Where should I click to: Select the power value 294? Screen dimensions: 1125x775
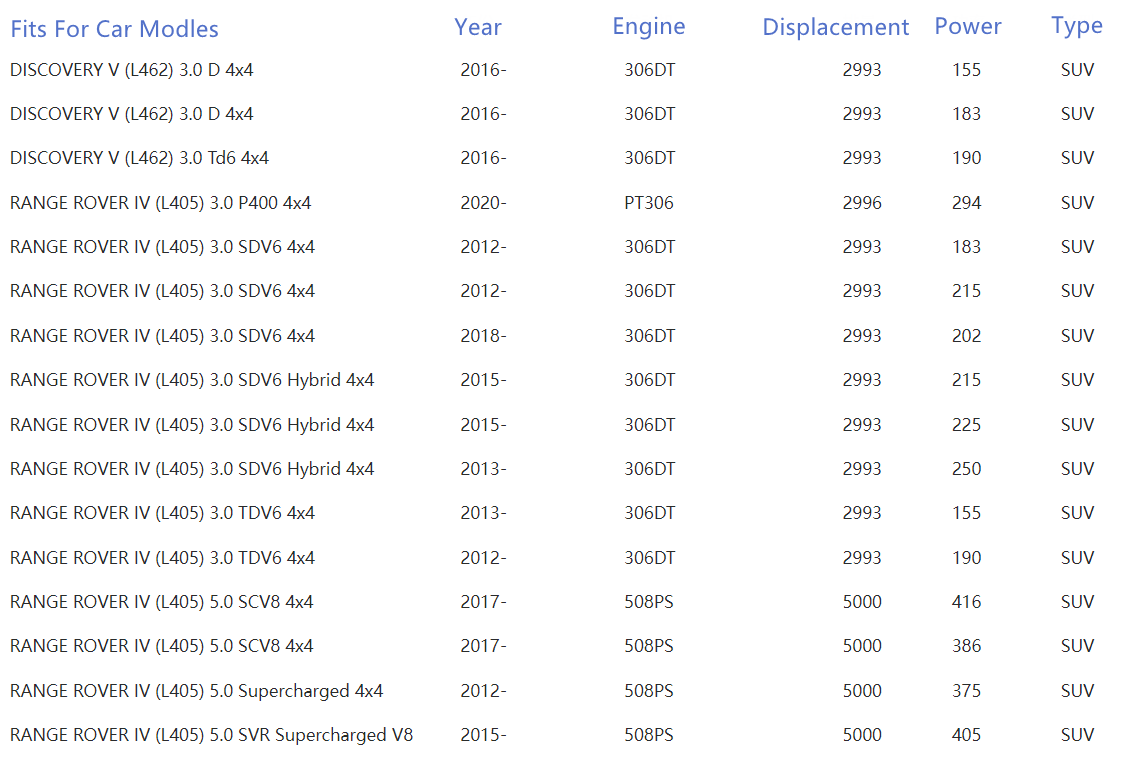point(966,203)
